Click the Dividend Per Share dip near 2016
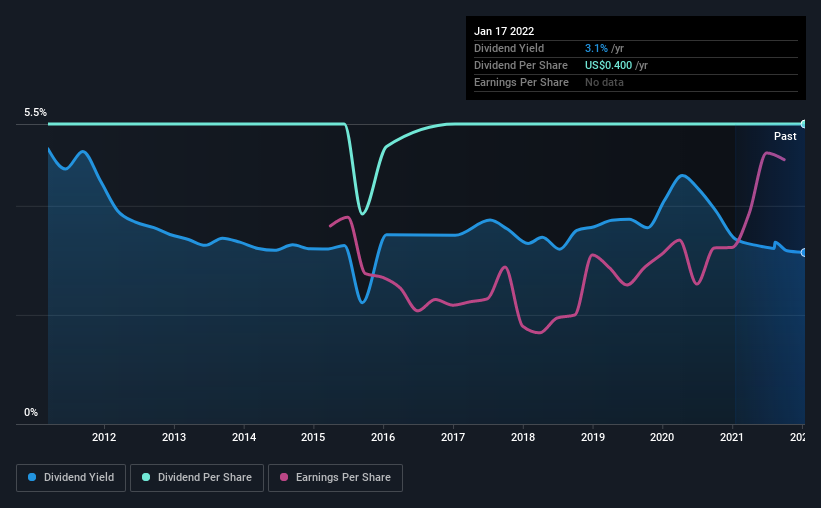Image resolution: width=821 pixels, height=508 pixels. (x=362, y=212)
